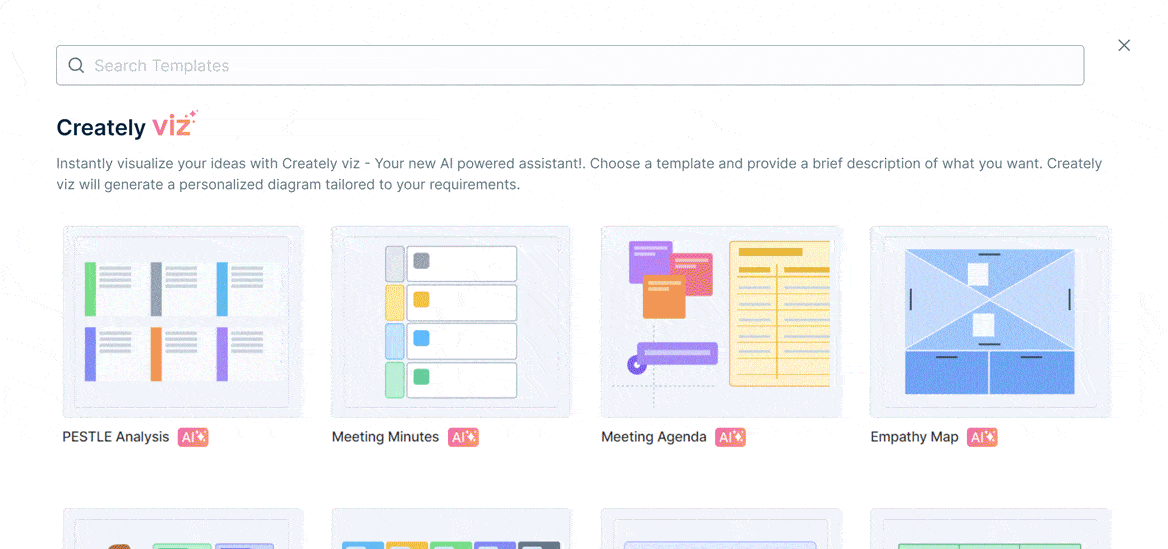Choose the Meeting Agenda template thumbnail

point(721,321)
